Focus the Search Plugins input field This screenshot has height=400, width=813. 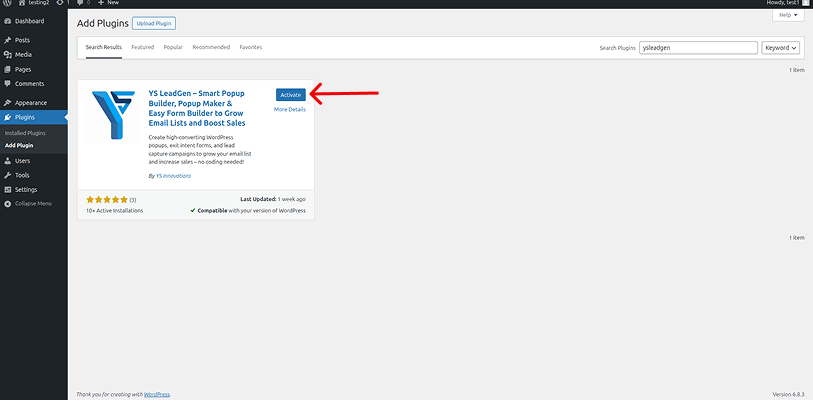(x=698, y=48)
